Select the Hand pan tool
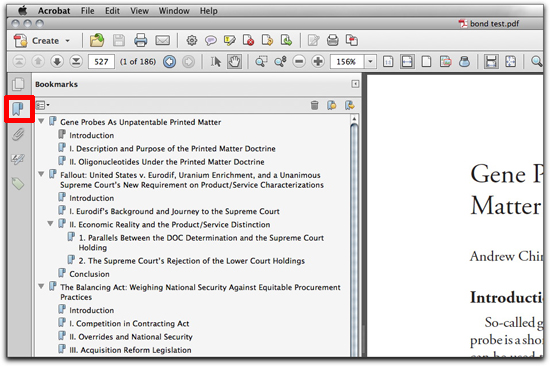550x366 pixels. [234, 62]
